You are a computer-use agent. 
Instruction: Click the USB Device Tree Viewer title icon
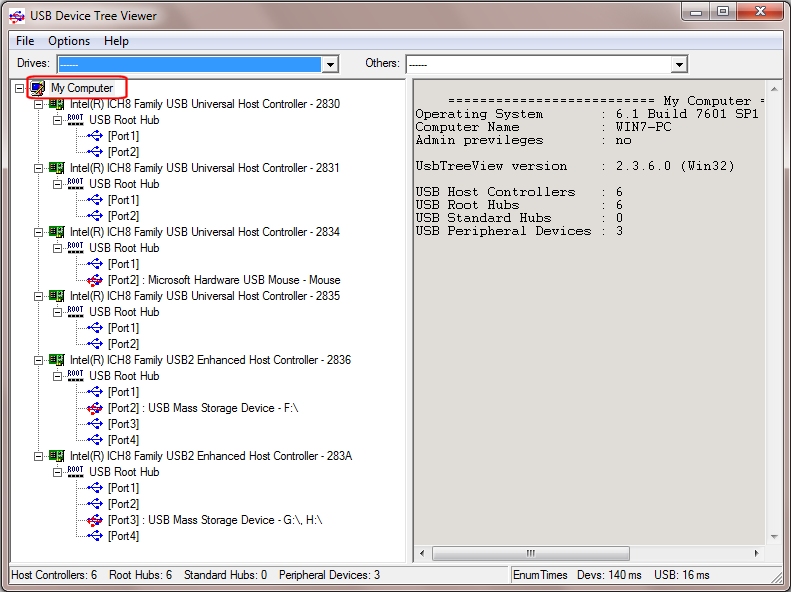17,16
